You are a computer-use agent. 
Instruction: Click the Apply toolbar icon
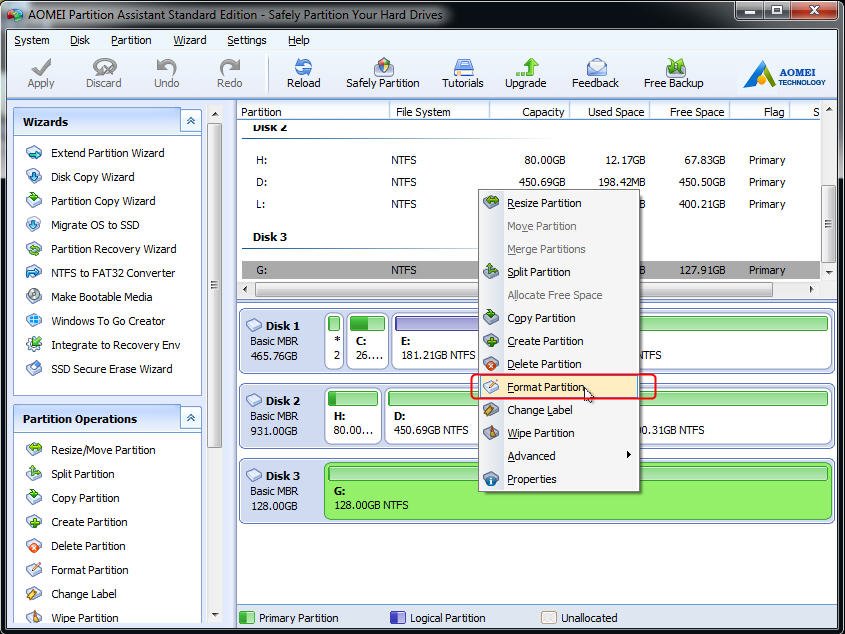point(41,73)
